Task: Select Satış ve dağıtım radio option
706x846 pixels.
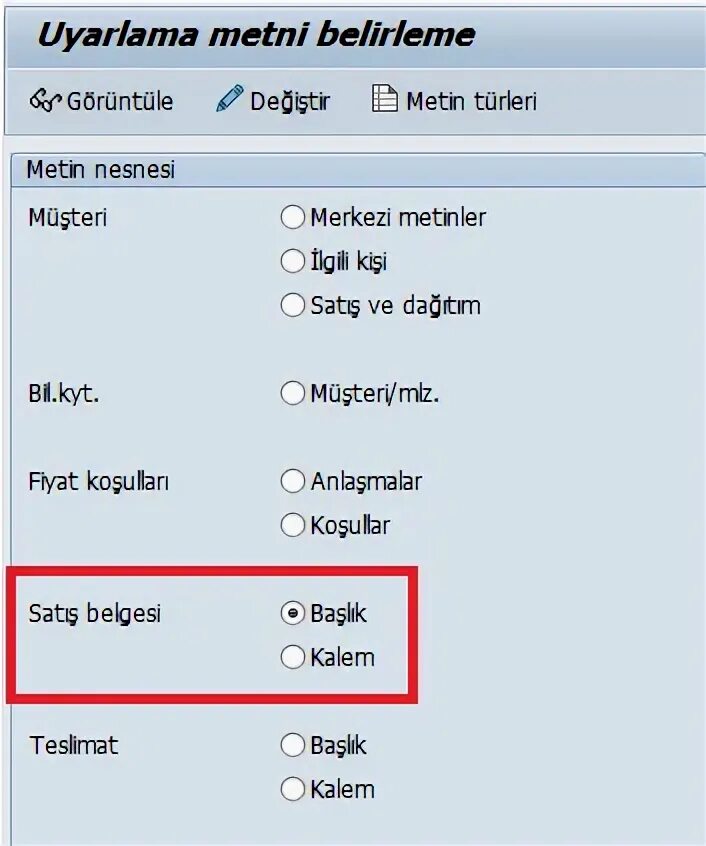Action: pyautogui.click(x=292, y=305)
